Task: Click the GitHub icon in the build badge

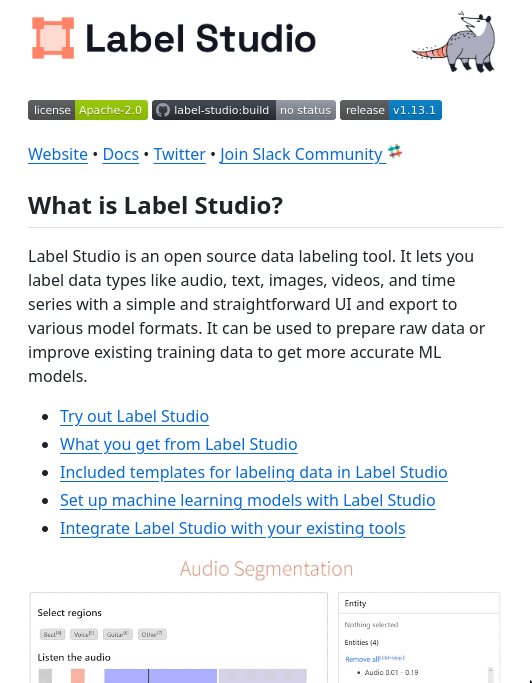Action: coord(163,110)
